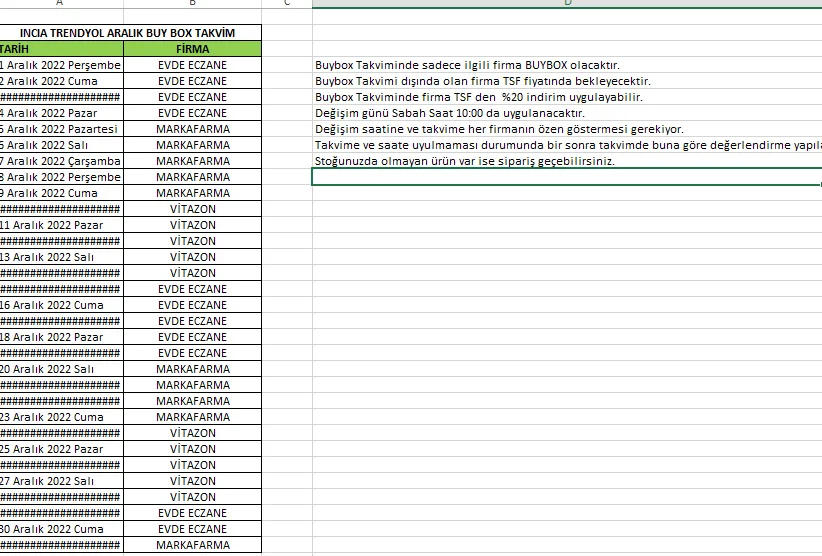Image resolution: width=822 pixels, height=556 pixels.
Task: Click VİTAZON in the 25 Aralık Pazar row
Action: 192,449
